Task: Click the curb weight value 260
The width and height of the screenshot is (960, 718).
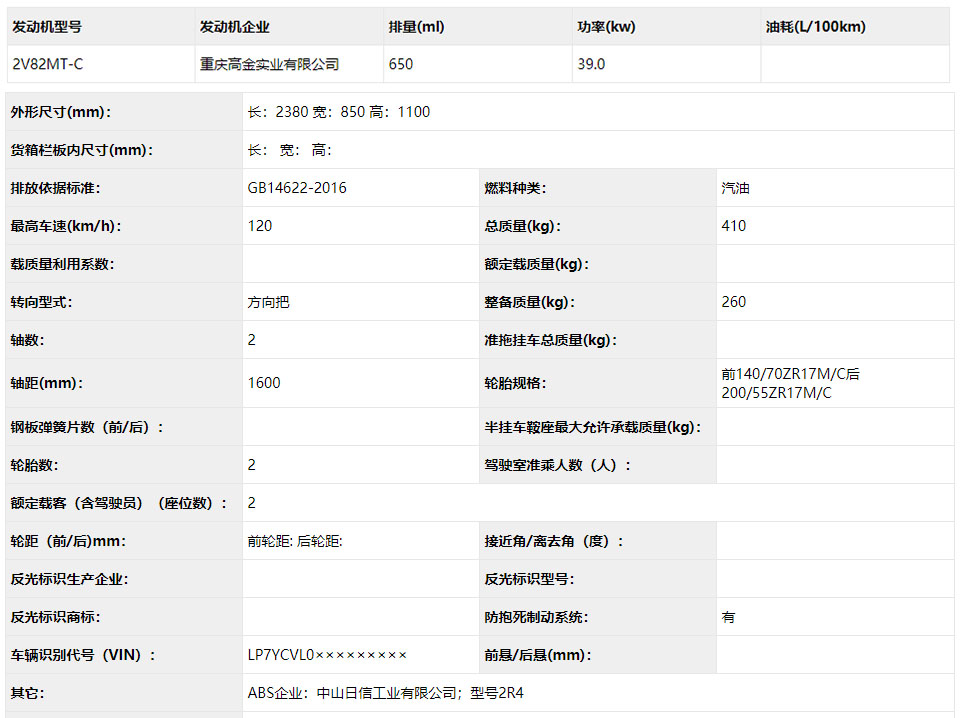Action: pyautogui.click(x=733, y=302)
